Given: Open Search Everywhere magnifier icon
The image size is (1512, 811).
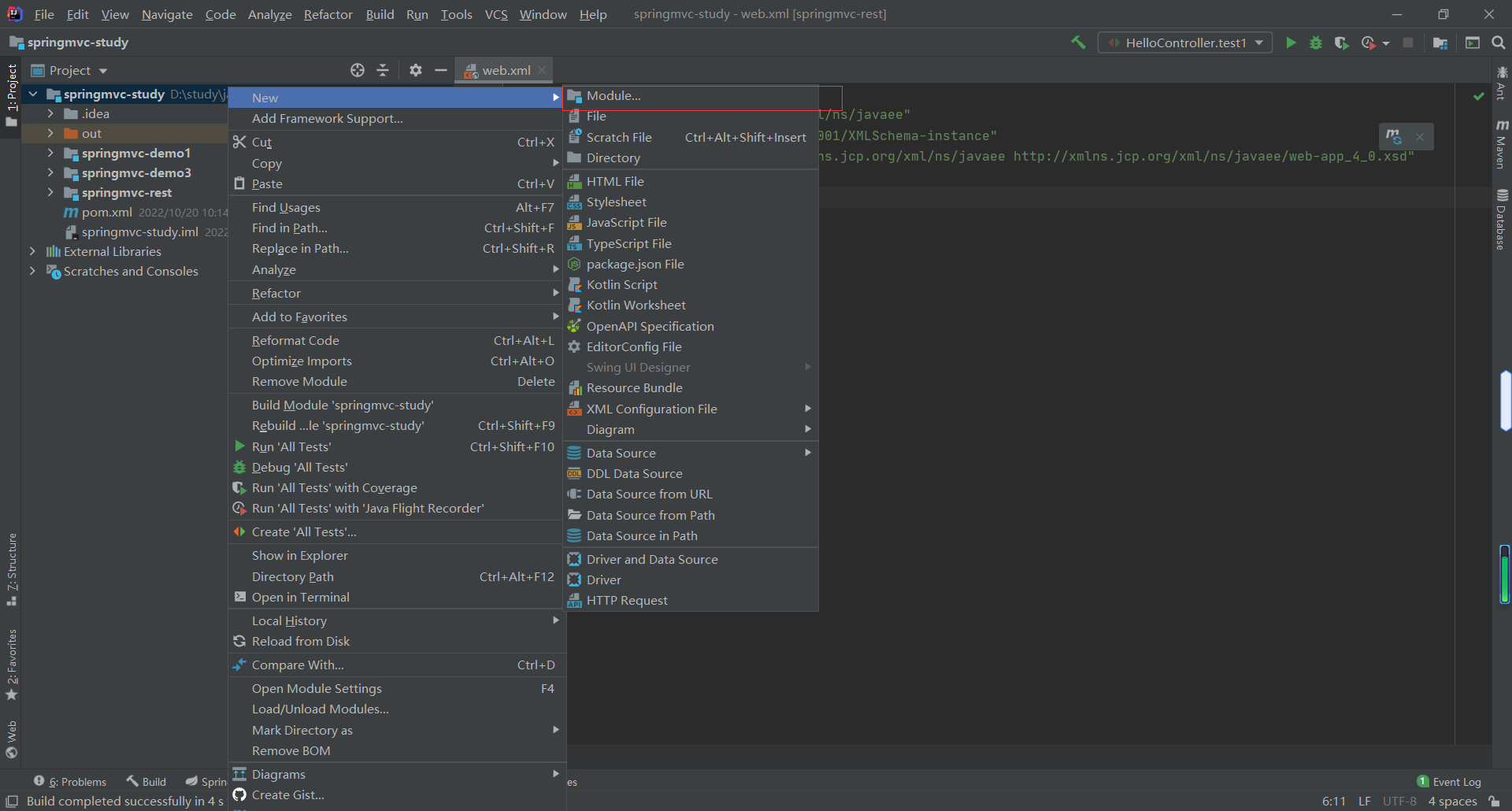Looking at the screenshot, I should click(1499, 43).
